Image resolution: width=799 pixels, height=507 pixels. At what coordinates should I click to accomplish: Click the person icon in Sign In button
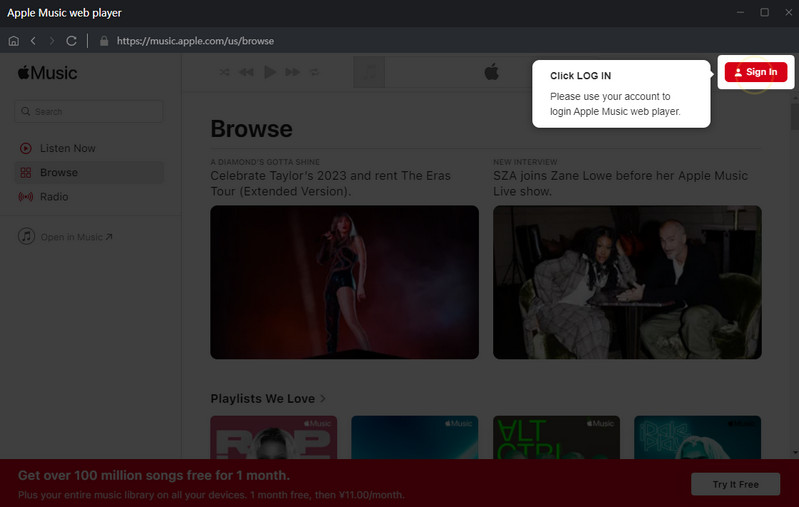pos(738,72)
